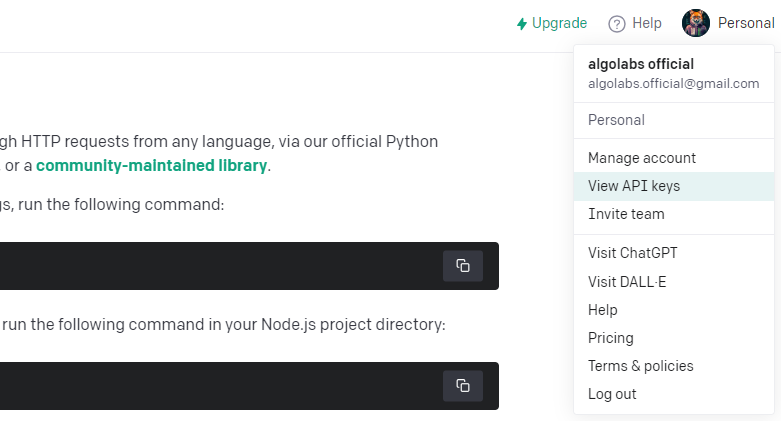Open Visit ChatGPT menu entry
The image size is (781, 421).
point(632,253)
